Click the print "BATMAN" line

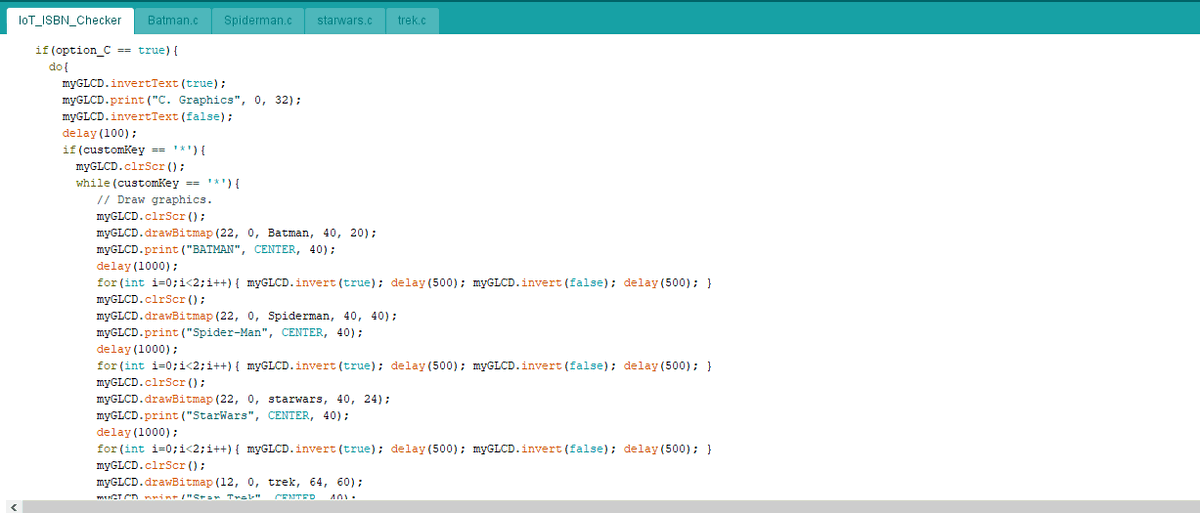216,249
